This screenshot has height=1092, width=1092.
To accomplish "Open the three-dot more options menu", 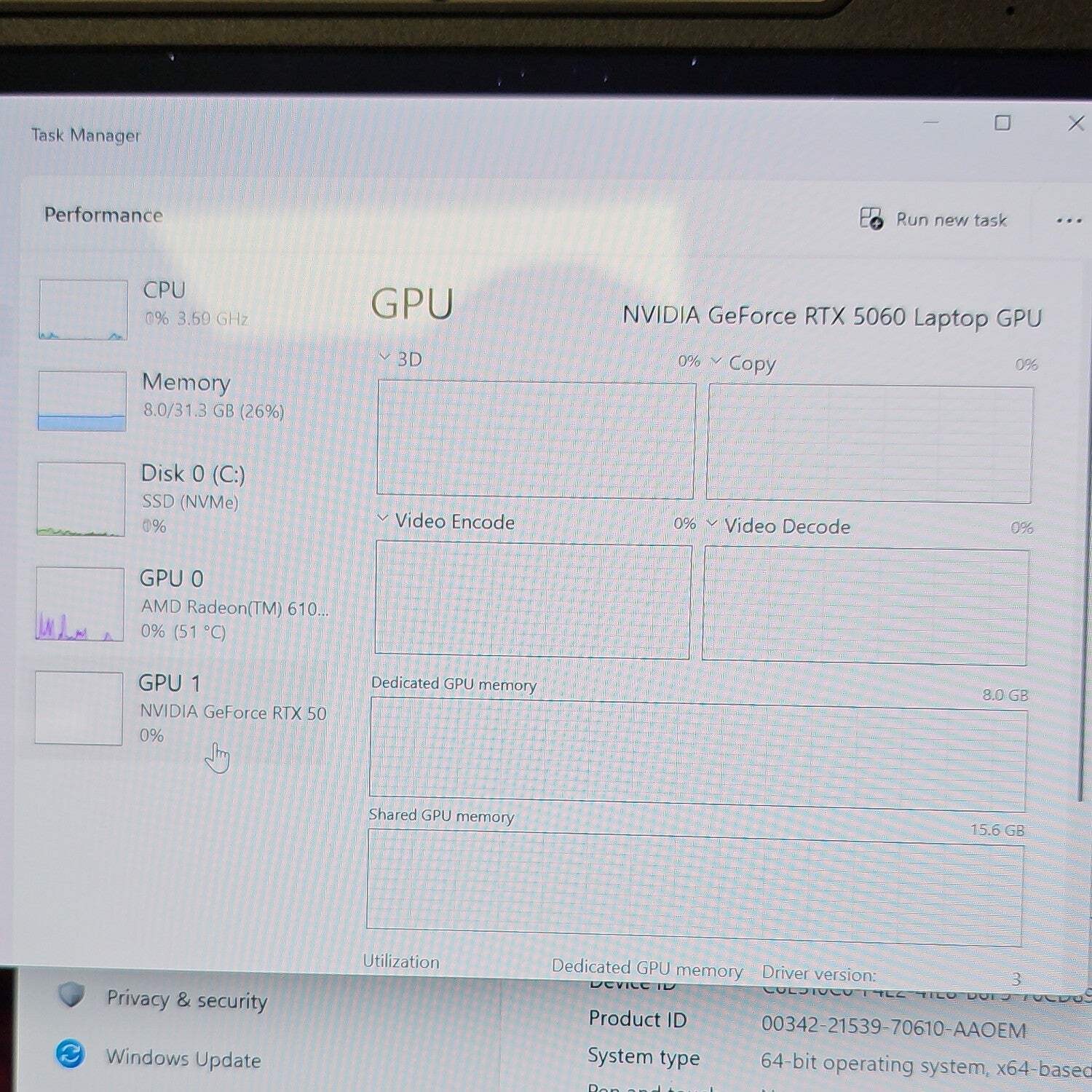I will [x=1069, y=221].
